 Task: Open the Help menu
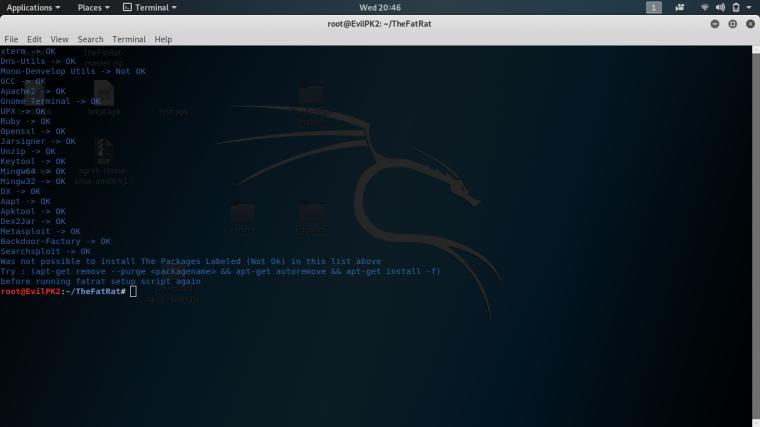tap(163, 39)
